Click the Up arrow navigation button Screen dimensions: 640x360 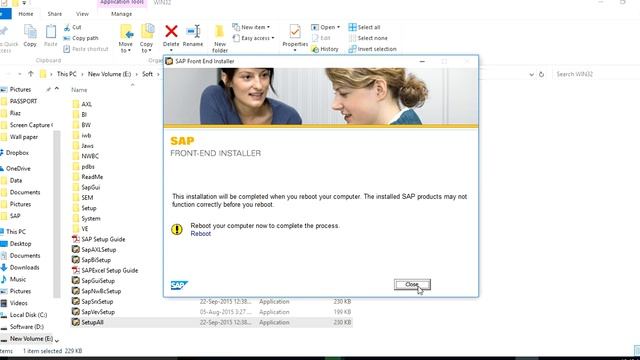point(31,74)
